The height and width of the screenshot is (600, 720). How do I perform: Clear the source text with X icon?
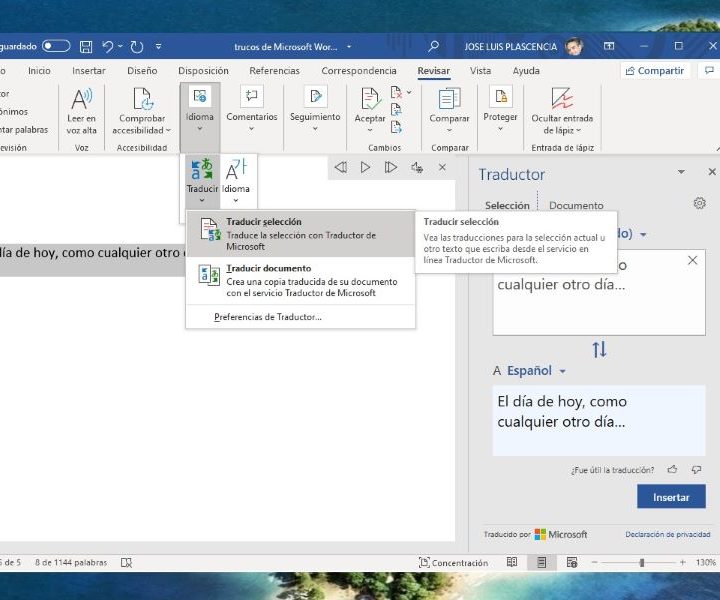692,260
